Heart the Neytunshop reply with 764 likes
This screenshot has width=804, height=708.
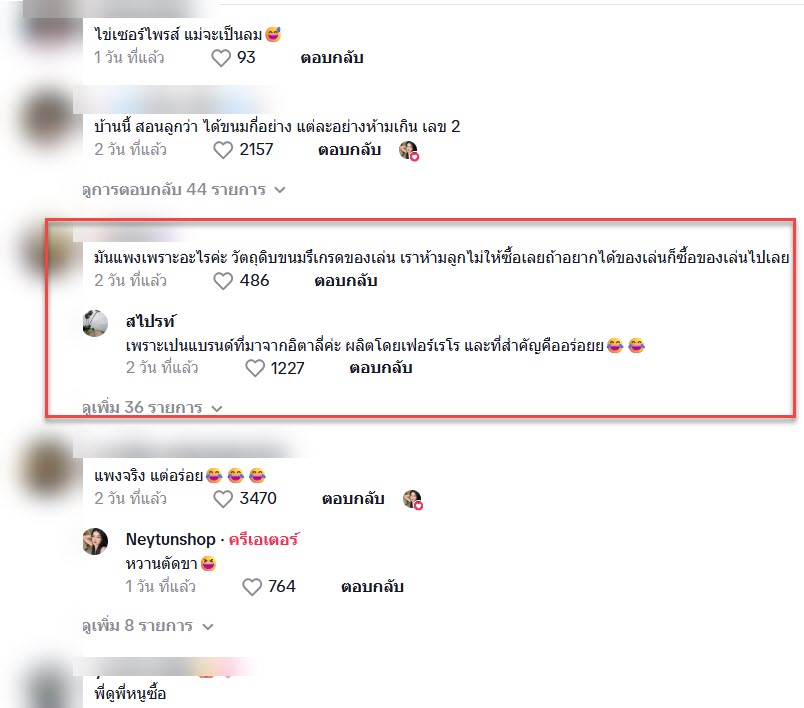click(252, 587)
